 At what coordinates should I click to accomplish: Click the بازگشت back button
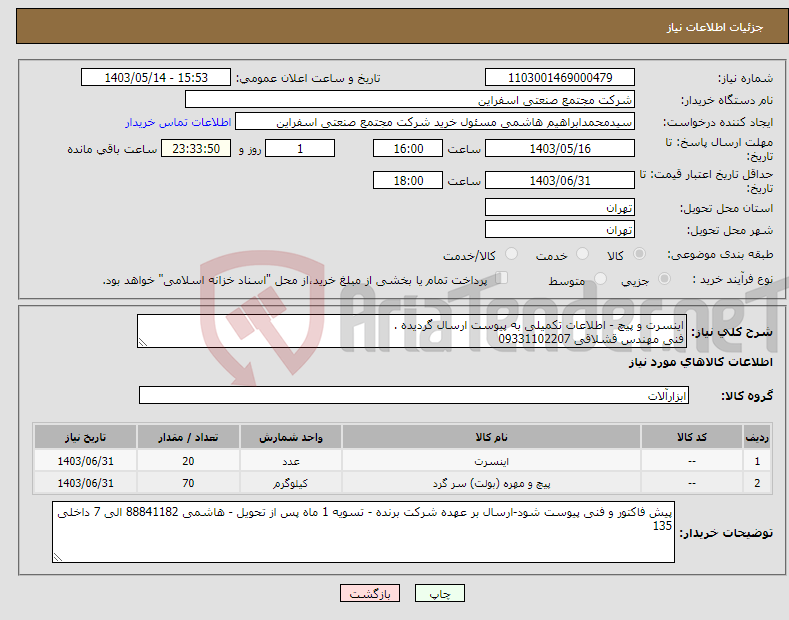370,593
